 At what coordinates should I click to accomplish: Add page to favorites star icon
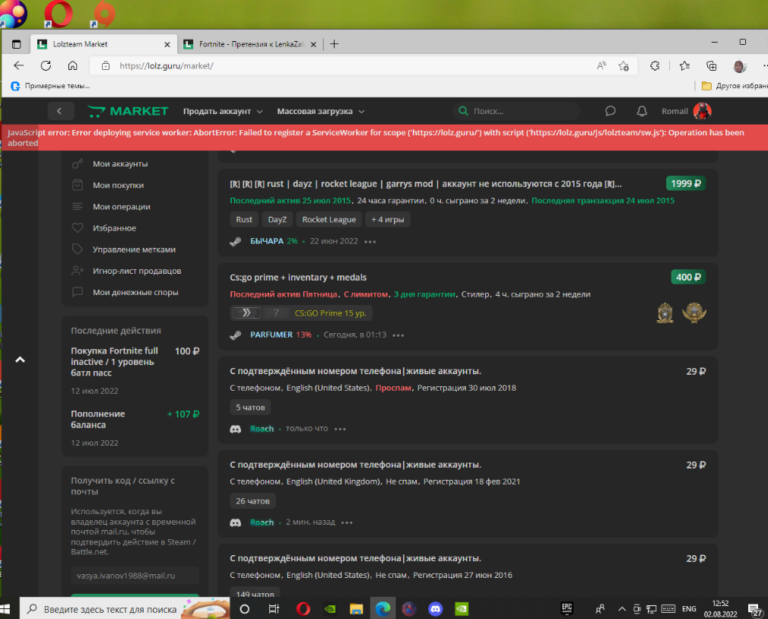point(623,66)
